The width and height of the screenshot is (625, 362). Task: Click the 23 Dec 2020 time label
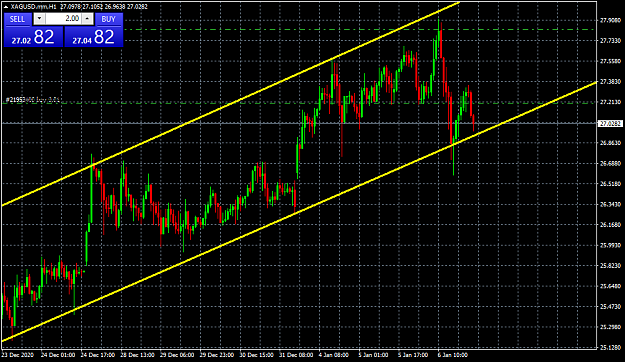pos(18,355)
